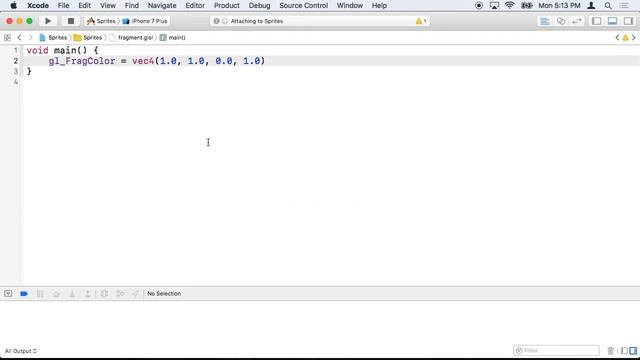This screenshot has height=360, width=640.
Task: Open the Editor menu
Action: tap(195, 6)
